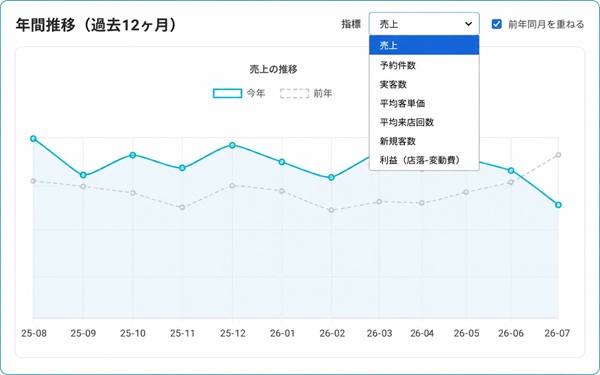The image size is (600, 375).
Task: Choose 実客数 from the metric list
Action: coord(424,84)
